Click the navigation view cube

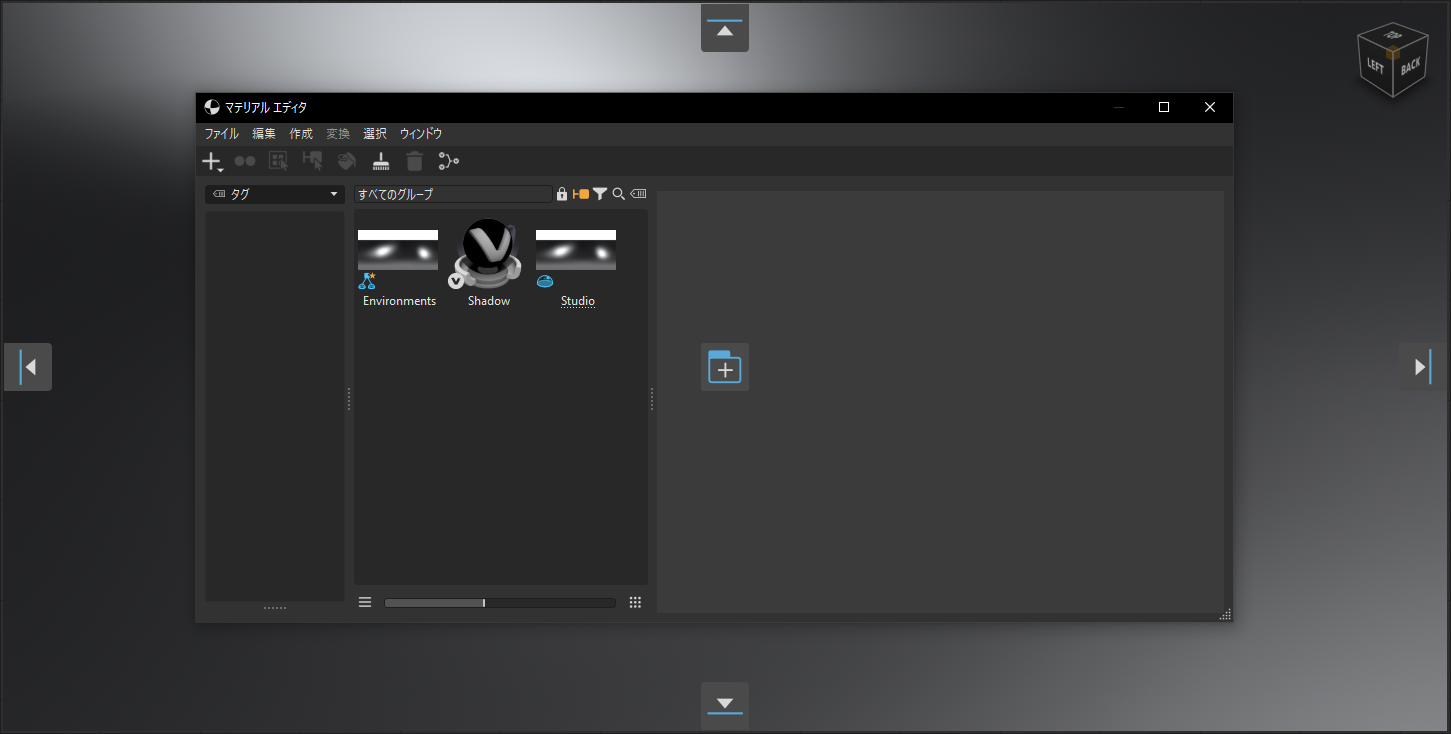1391,60
